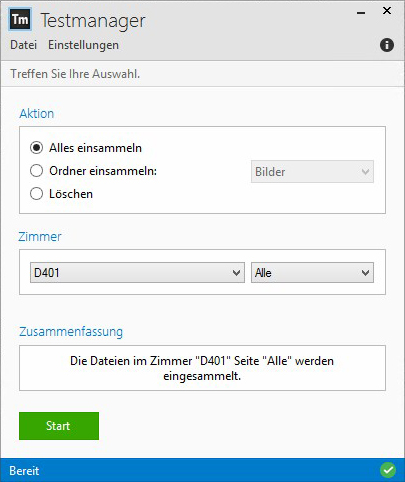
Task: Minimize the Testmanager window
Action: click(x=361, y=13)
